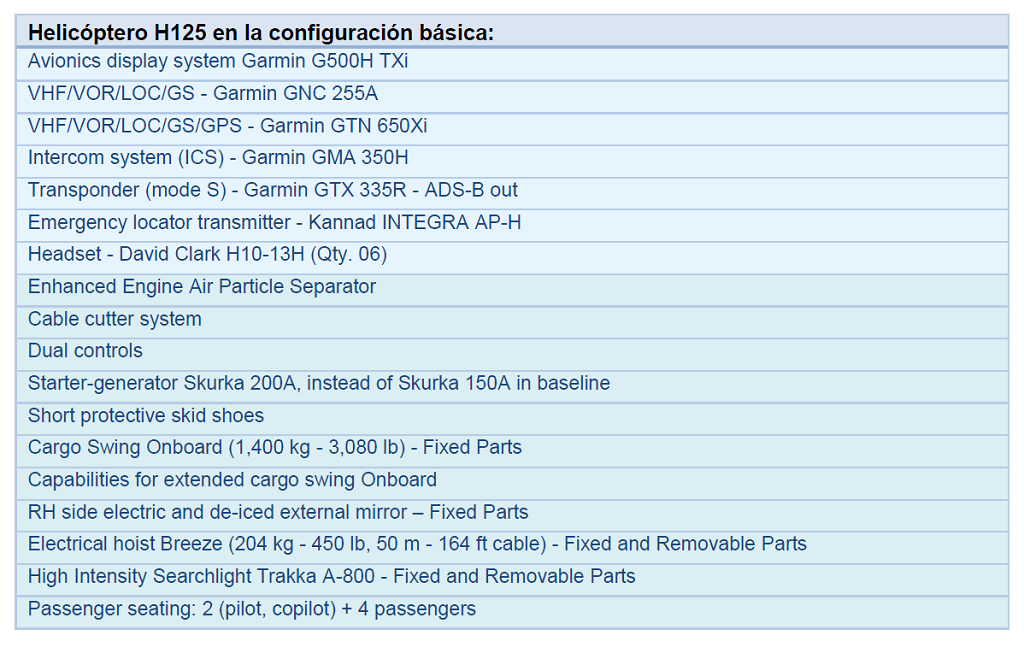Select the Emergency locator transmitter Kannad row

pyautogui.click(x=512, y=225)
